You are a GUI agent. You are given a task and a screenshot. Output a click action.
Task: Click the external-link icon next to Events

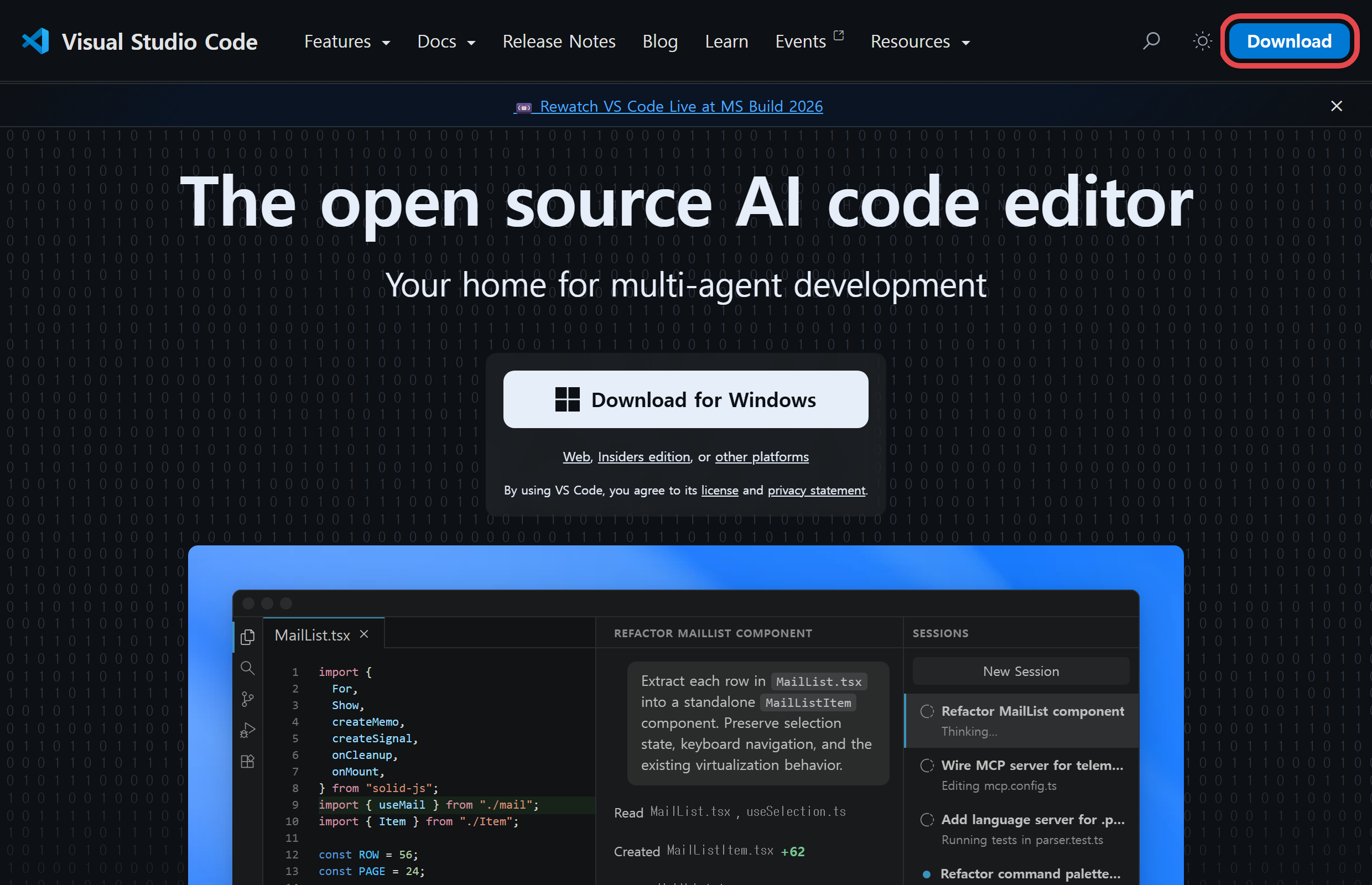(x=839, y=35)
